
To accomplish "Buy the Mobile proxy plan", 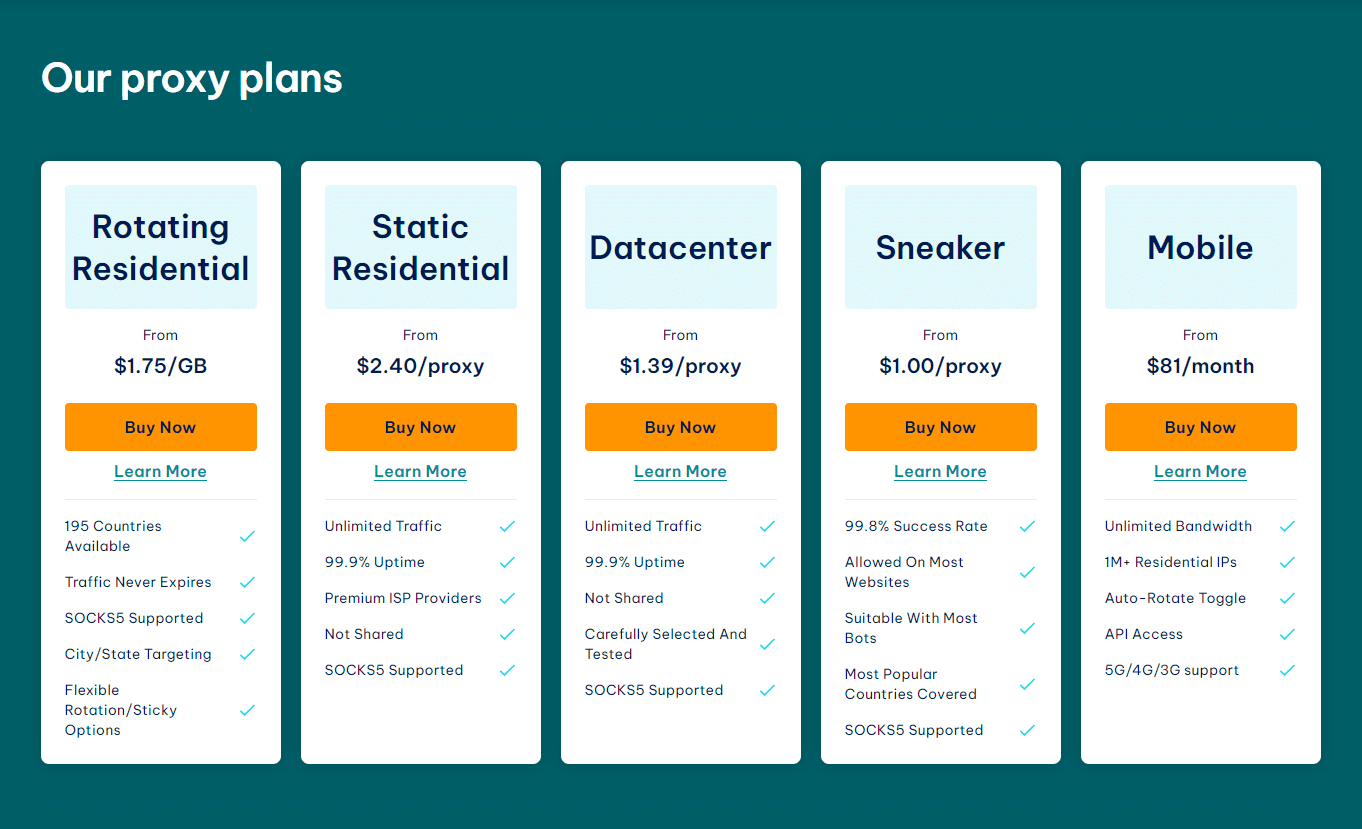I will coord(1201,427).
